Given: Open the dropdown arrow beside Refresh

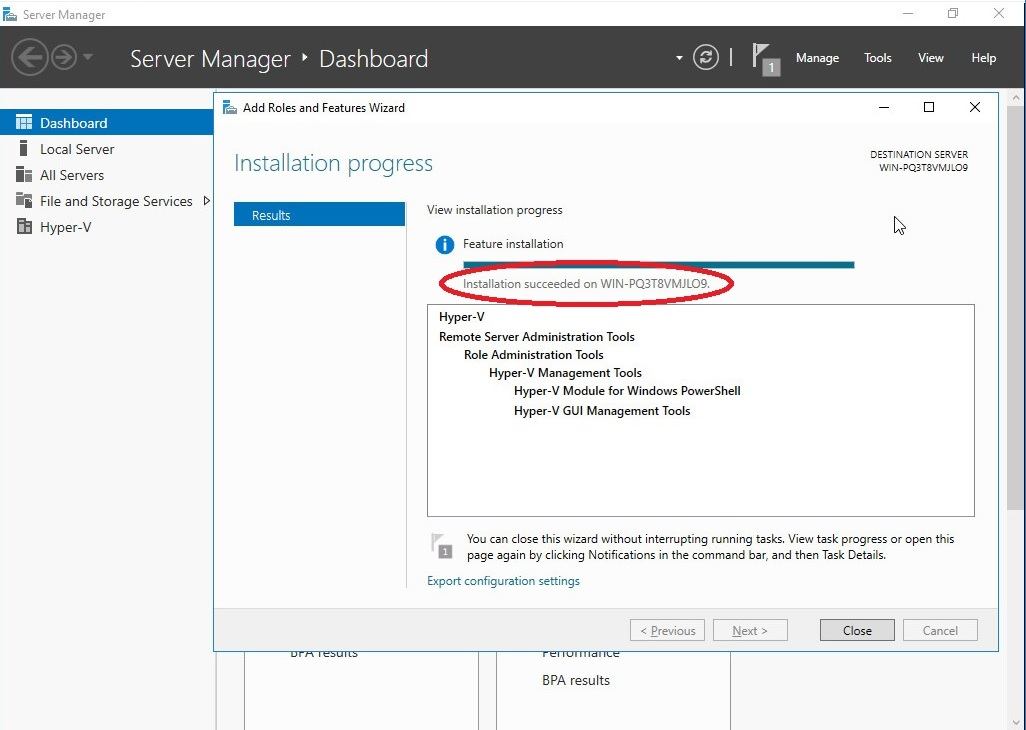Looking at the screenshot, I should 679,58.
